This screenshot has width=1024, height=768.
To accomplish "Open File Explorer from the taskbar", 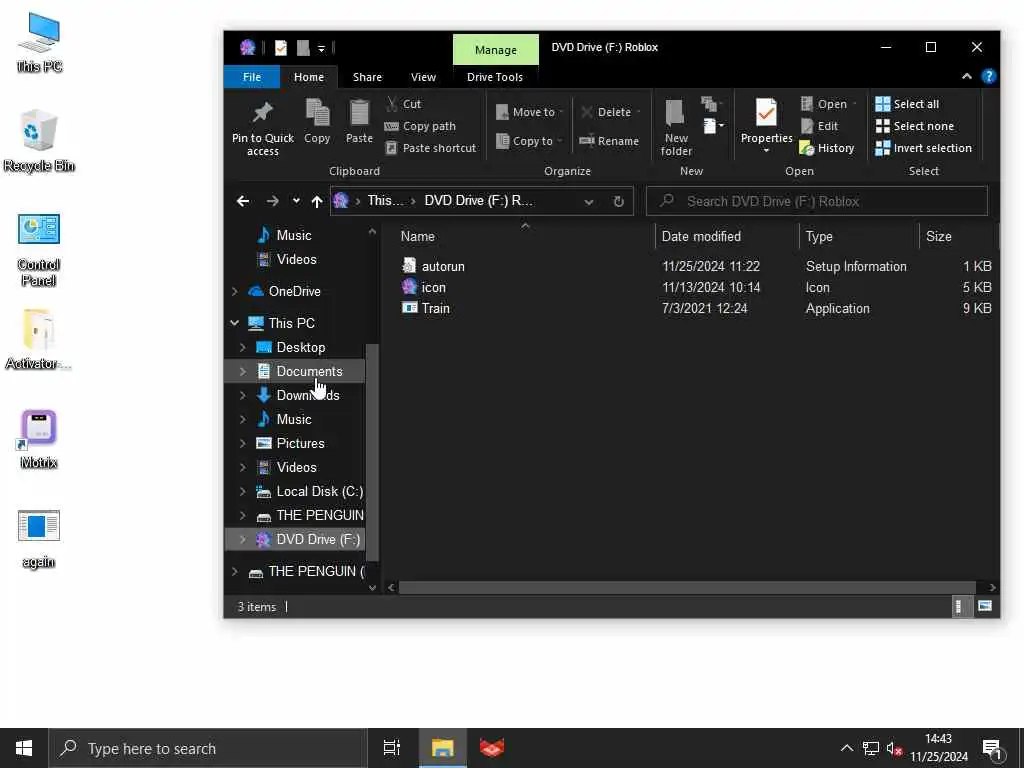I will click(x=442, y=748).
